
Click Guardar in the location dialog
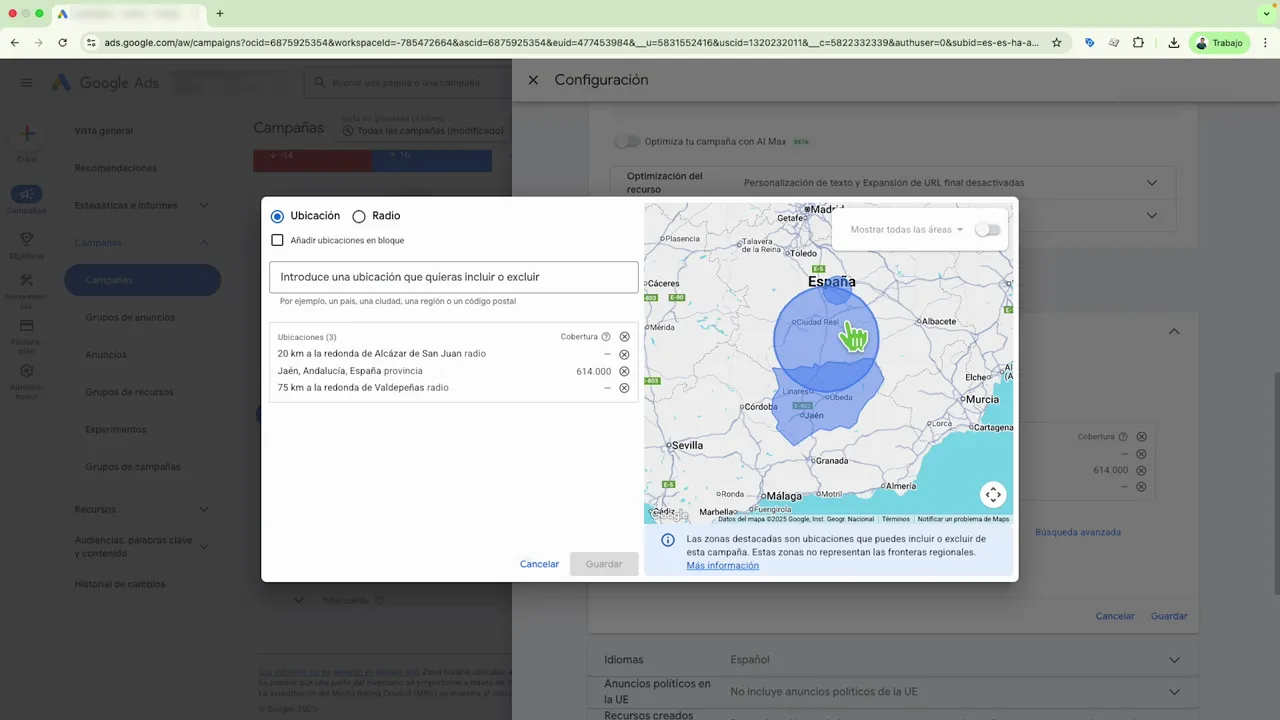tap(603, 564)
